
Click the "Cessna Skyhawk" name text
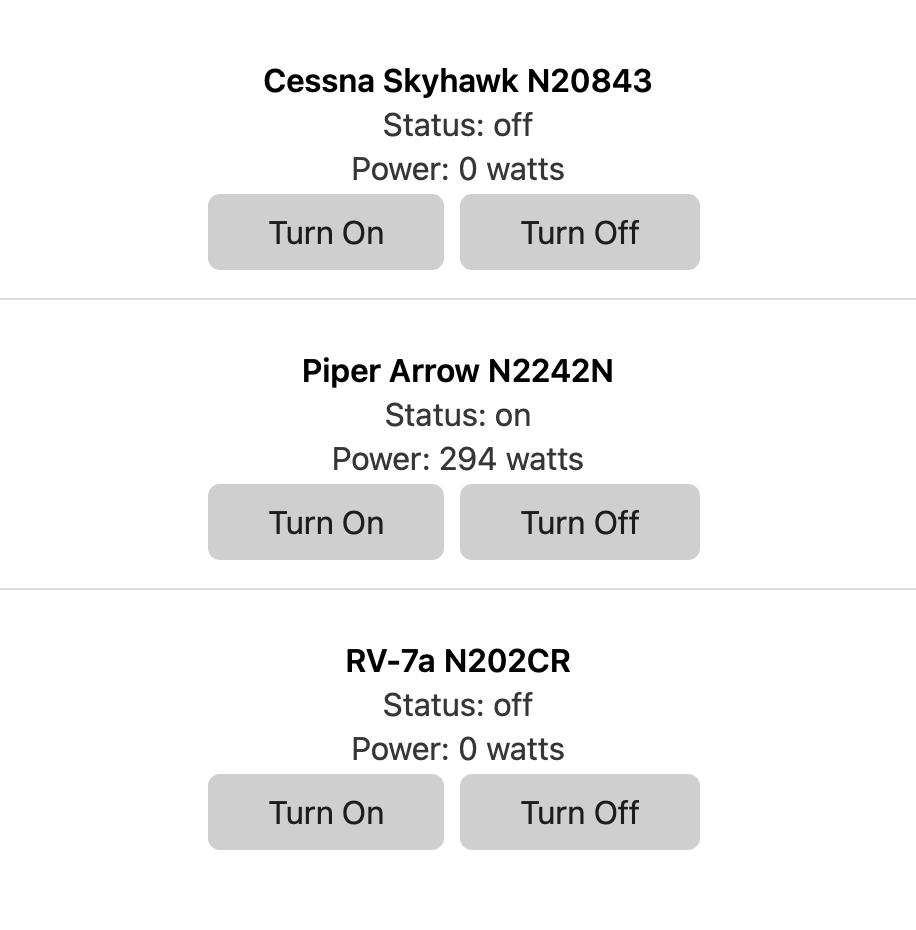391,81
